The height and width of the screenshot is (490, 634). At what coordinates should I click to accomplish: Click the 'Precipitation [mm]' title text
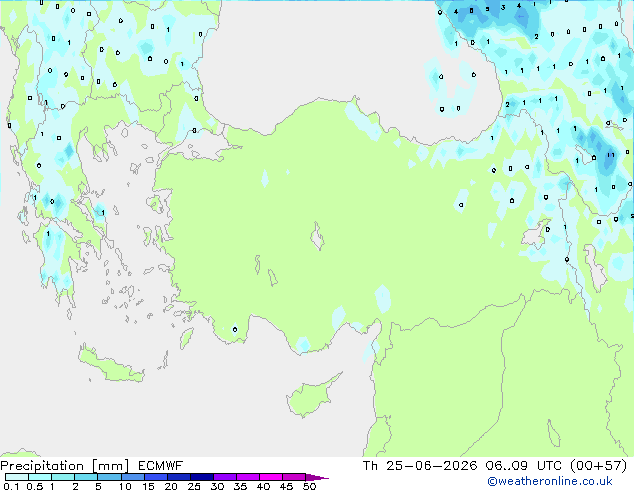(x=65, y=466)
